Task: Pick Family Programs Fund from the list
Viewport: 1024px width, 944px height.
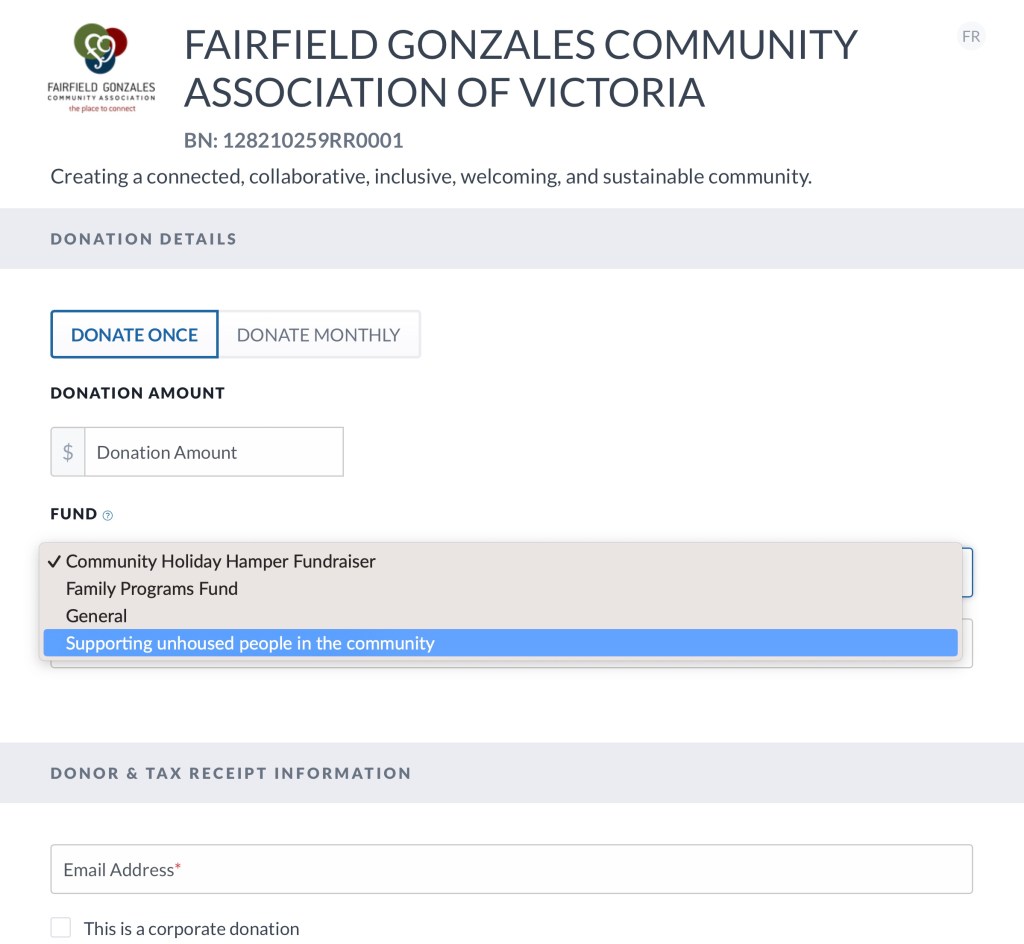Action: [x=152, y=589]
